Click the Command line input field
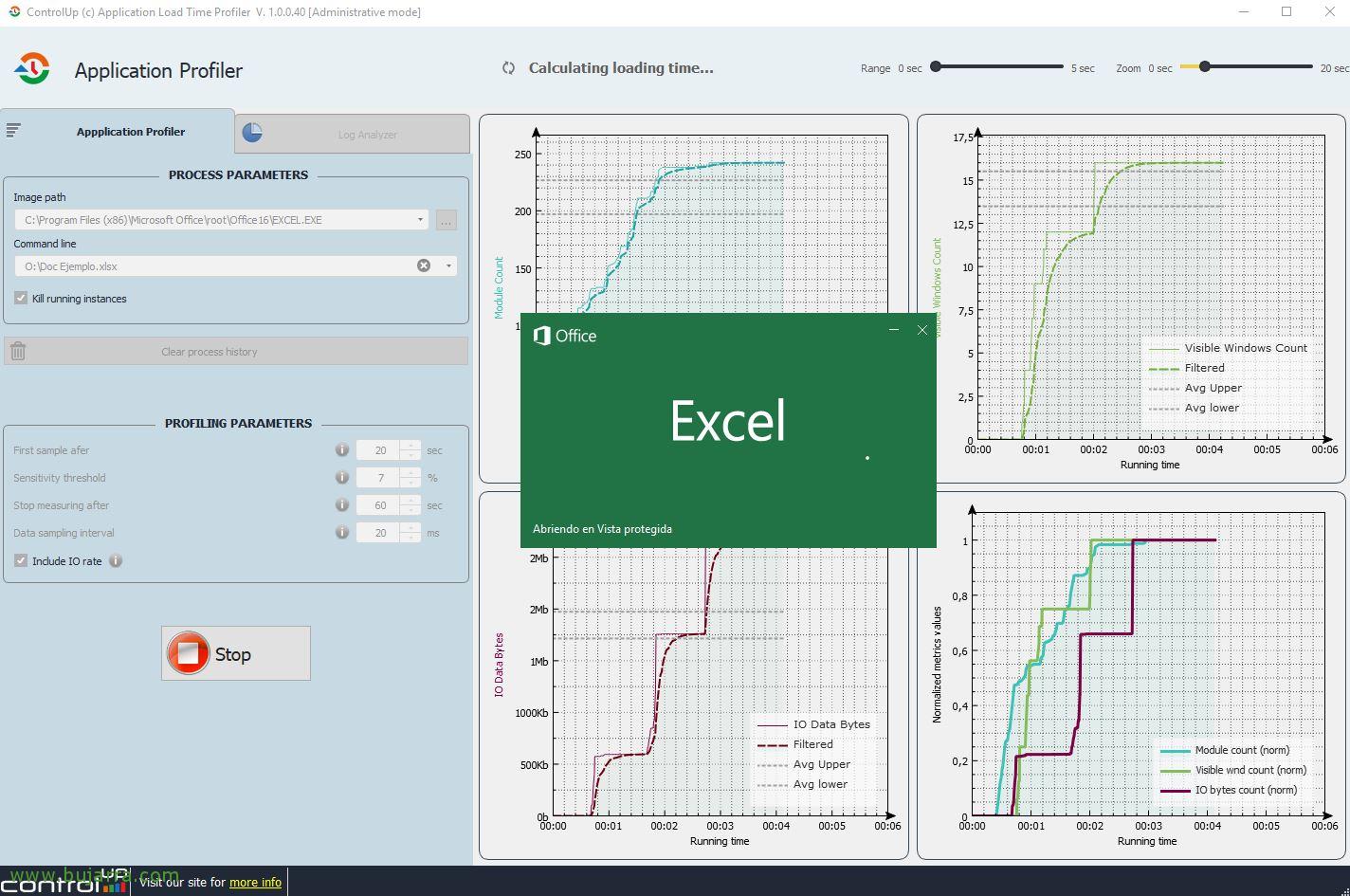The width and height of the screenshot is (1350, 896). [x=236, y=266]
